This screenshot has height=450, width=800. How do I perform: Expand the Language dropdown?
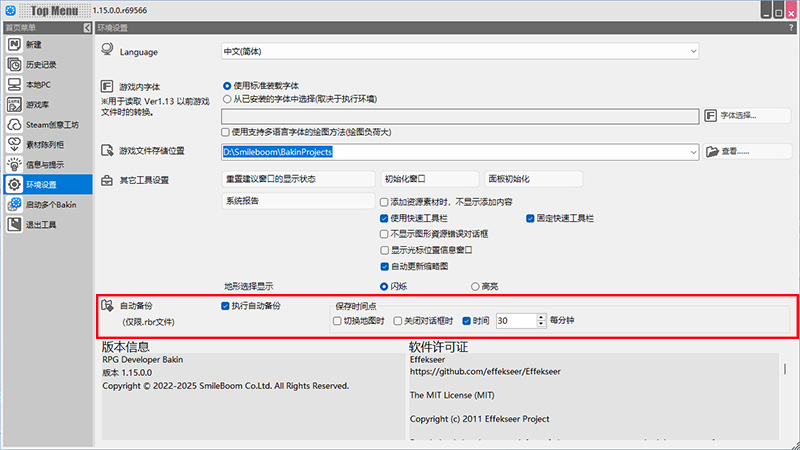click(x=691, y=51)
